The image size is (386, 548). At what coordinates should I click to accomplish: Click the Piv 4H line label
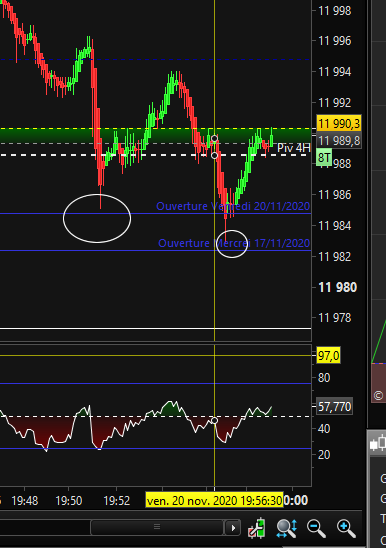click(293, 148)
